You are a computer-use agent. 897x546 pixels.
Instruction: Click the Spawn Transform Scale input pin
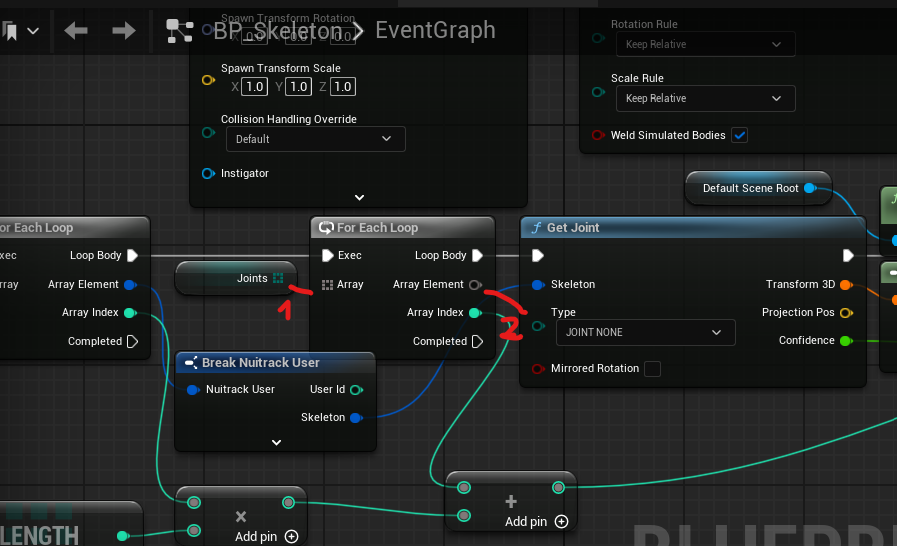(208, 80)
